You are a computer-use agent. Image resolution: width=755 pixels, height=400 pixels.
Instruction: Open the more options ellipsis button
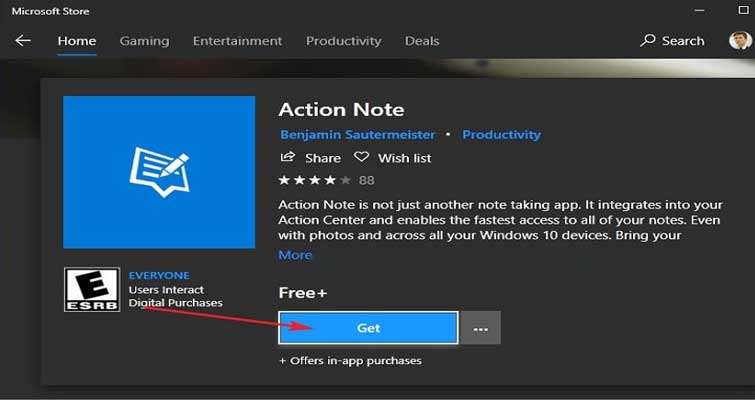481,328
